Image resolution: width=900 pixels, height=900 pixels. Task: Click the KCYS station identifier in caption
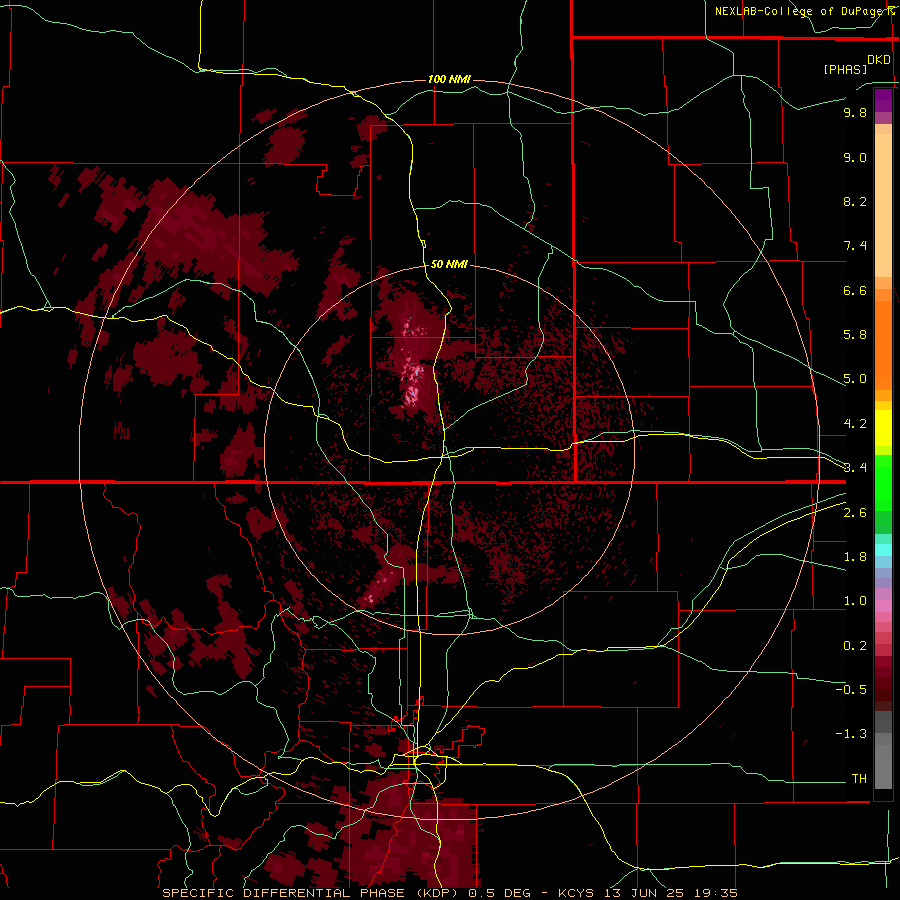[577, 893]
